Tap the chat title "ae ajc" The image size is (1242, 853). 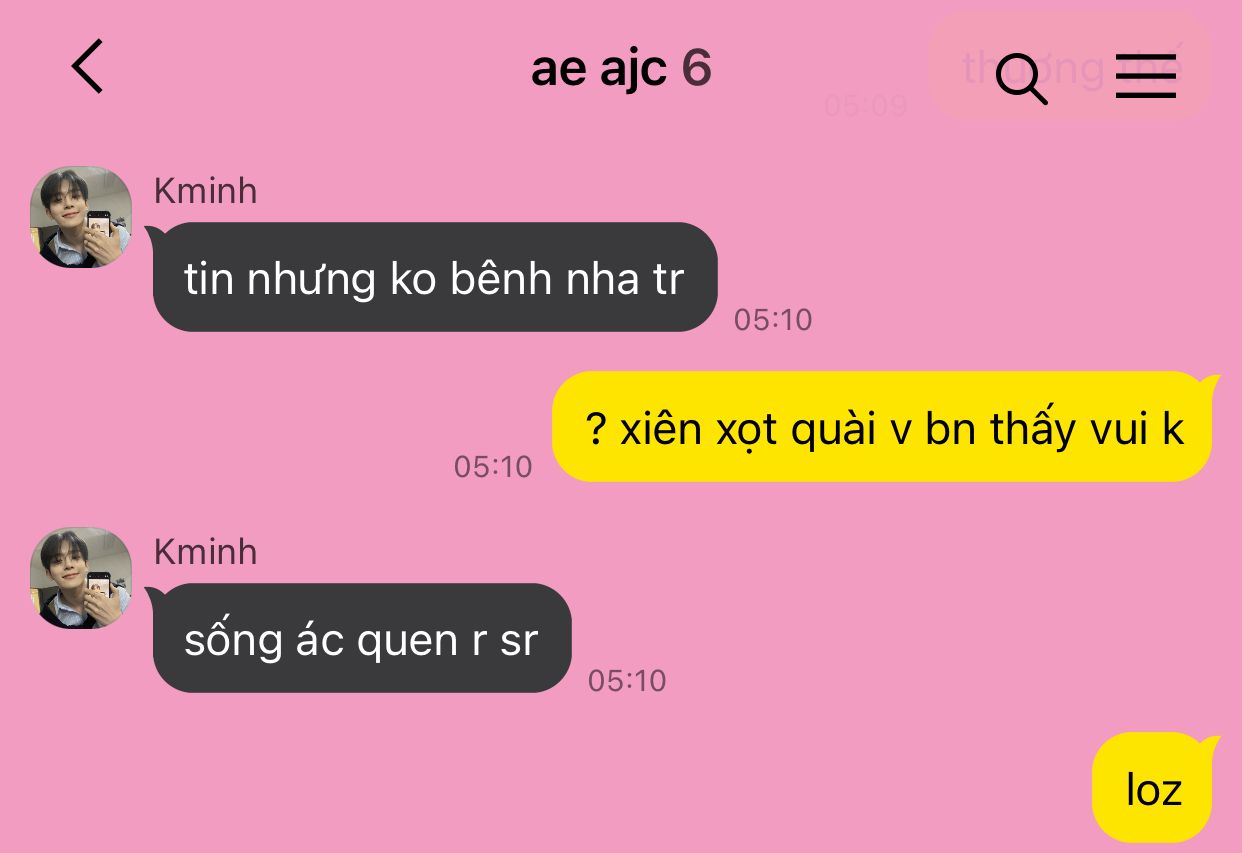598,69
